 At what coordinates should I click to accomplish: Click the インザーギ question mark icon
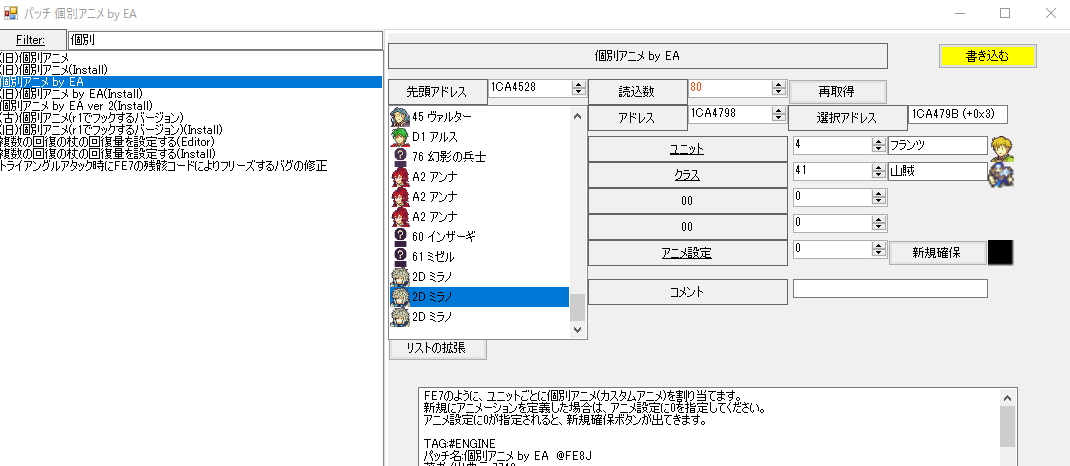[x=401, y=237]
